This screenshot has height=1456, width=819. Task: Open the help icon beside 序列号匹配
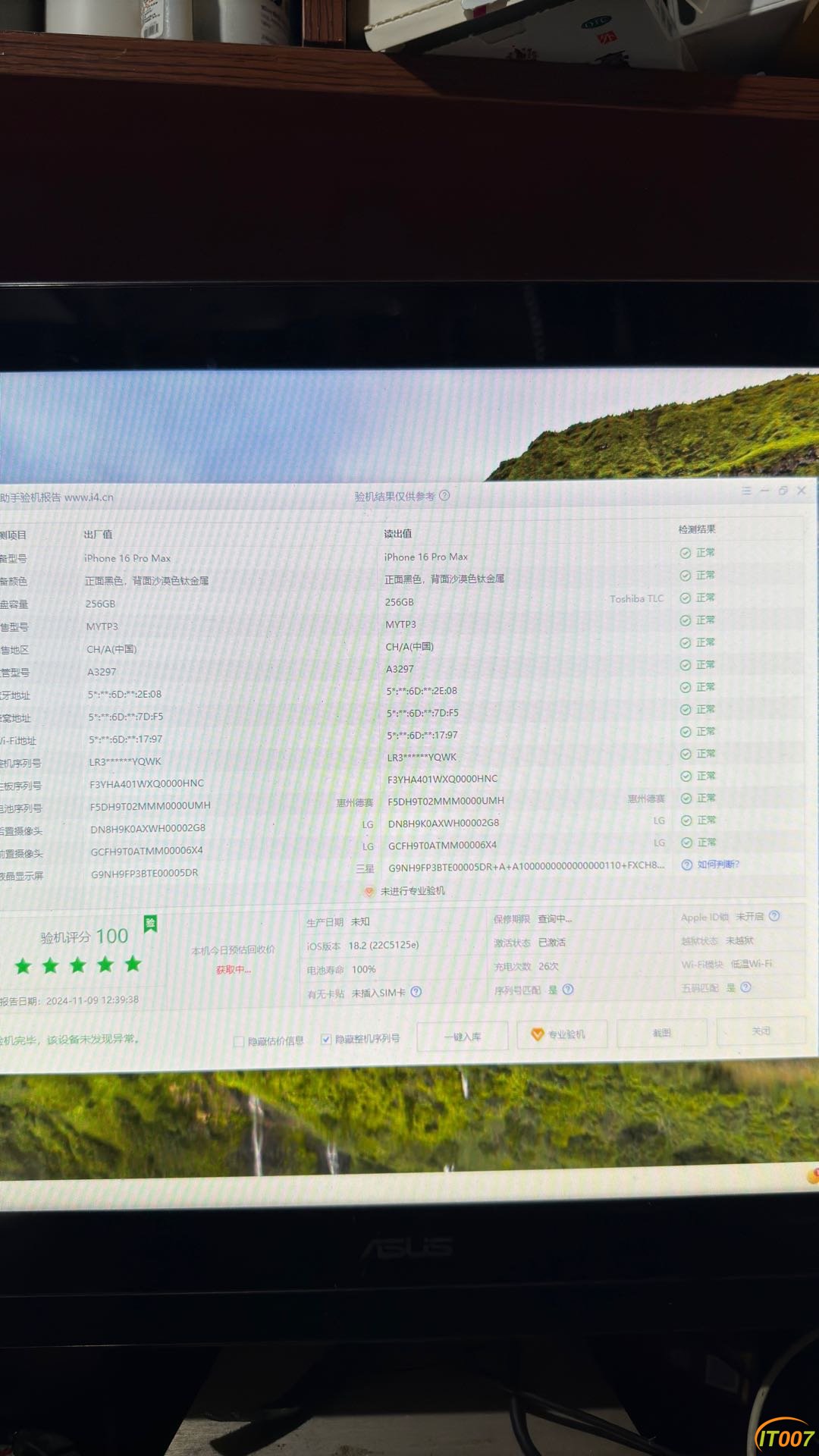coord(568,990)
